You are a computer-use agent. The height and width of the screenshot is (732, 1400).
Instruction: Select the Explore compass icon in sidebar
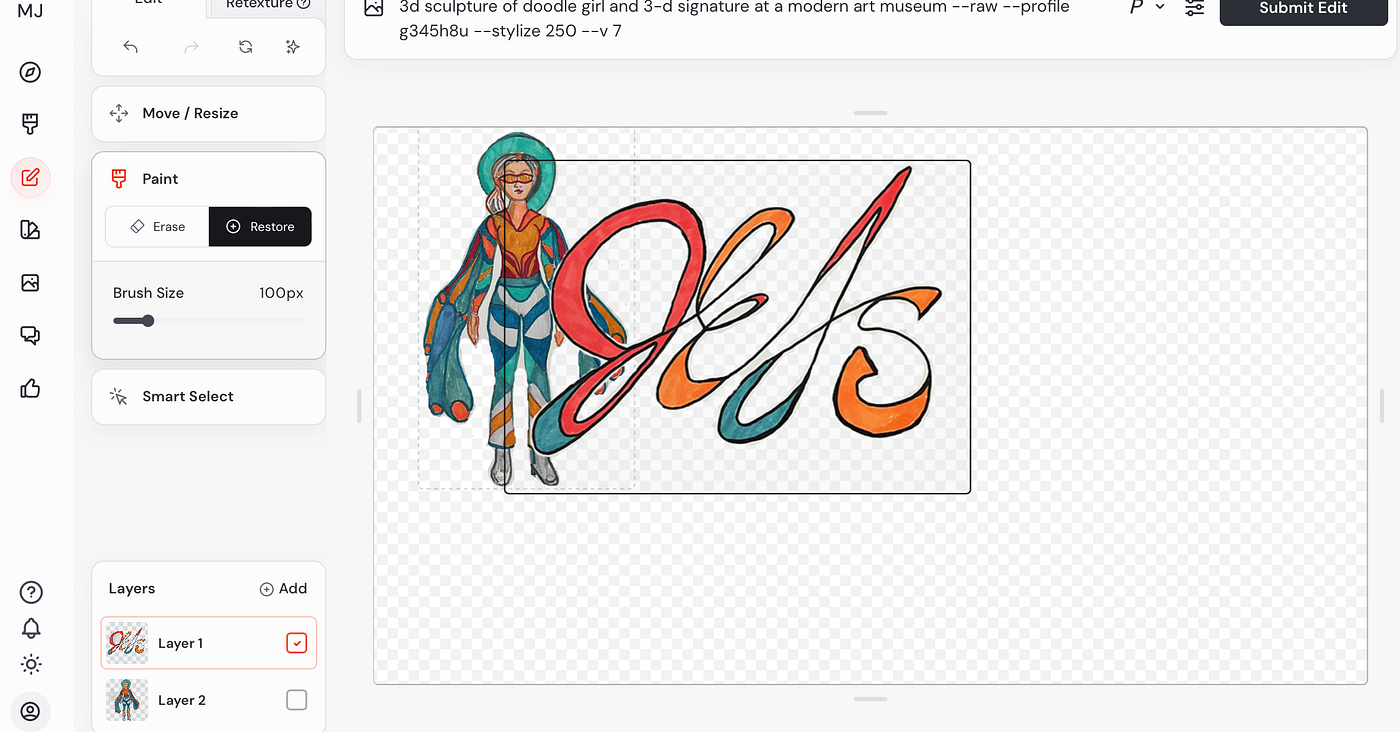coord(29,71)
